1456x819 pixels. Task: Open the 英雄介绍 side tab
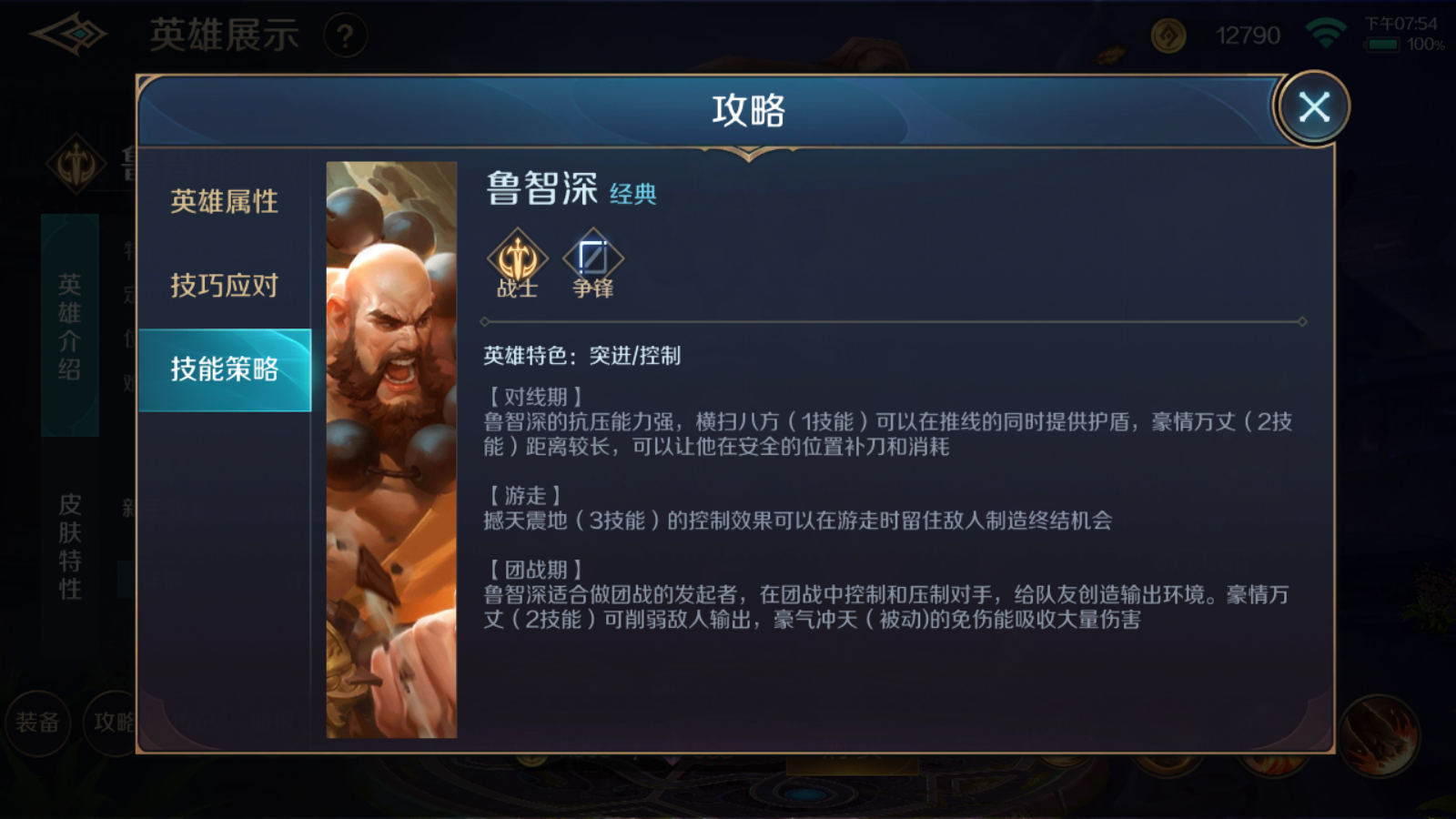coord(70,326)
